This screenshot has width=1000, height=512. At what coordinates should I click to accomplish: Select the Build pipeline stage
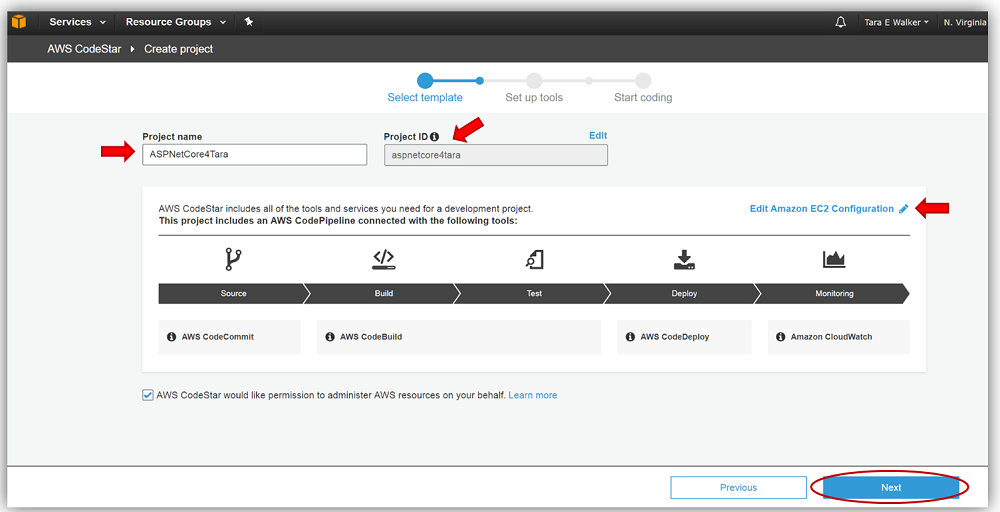(x=384, y=293)
